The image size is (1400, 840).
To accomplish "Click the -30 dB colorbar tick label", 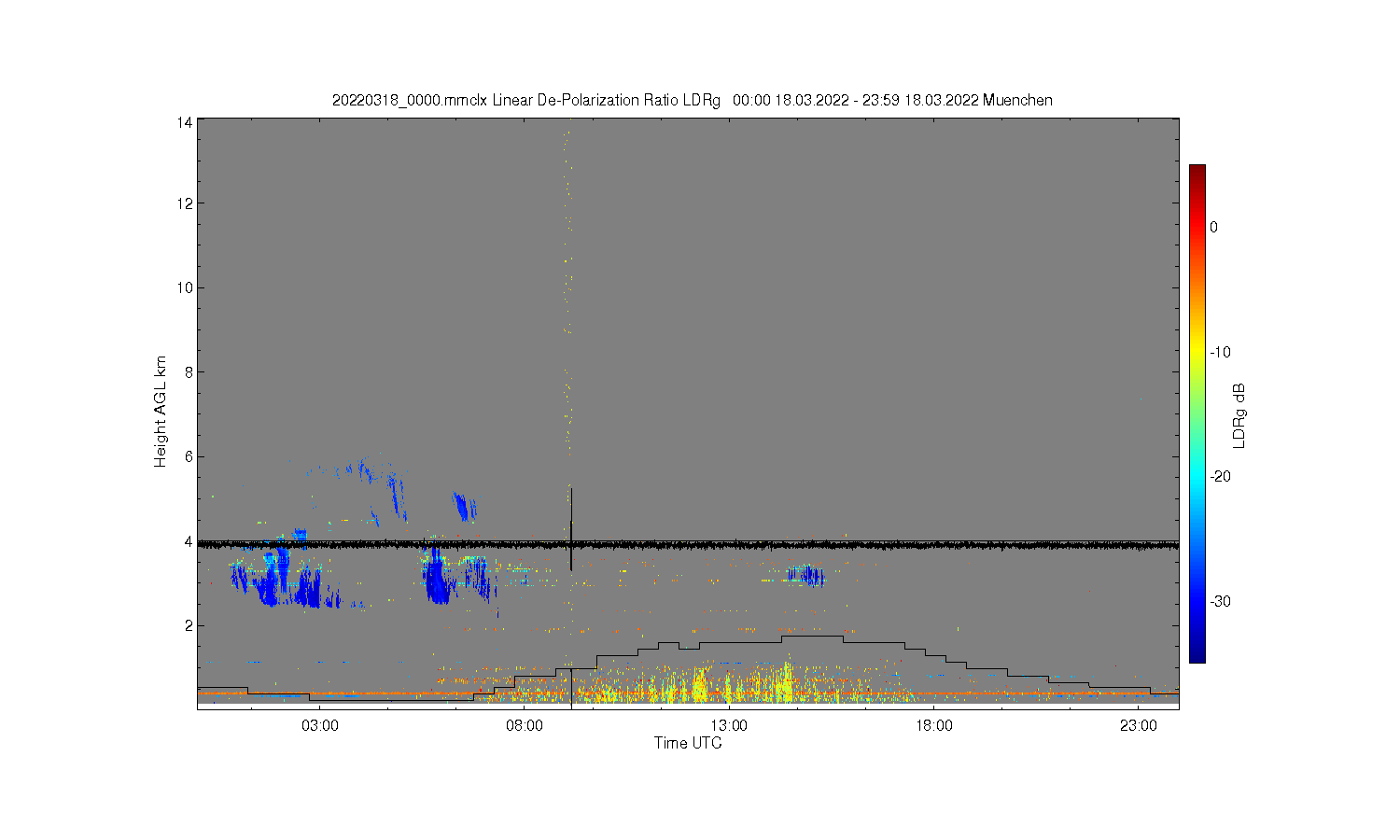I will pyautogui.click(x=1221, y=601).
